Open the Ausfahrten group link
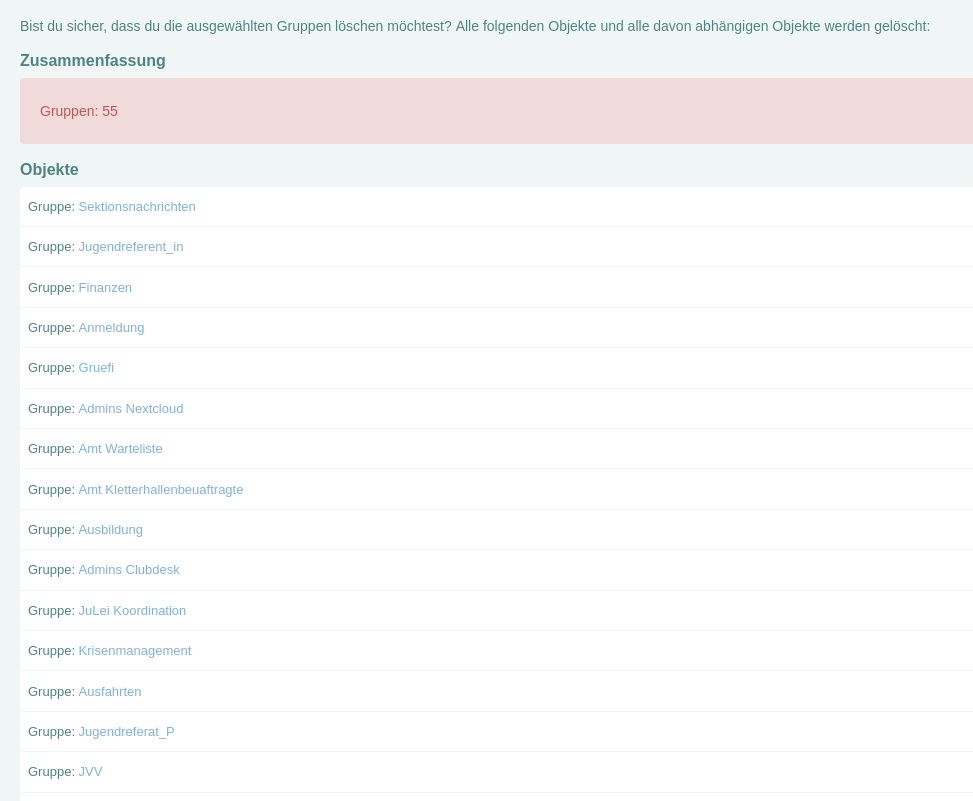 tap(110, 692)
